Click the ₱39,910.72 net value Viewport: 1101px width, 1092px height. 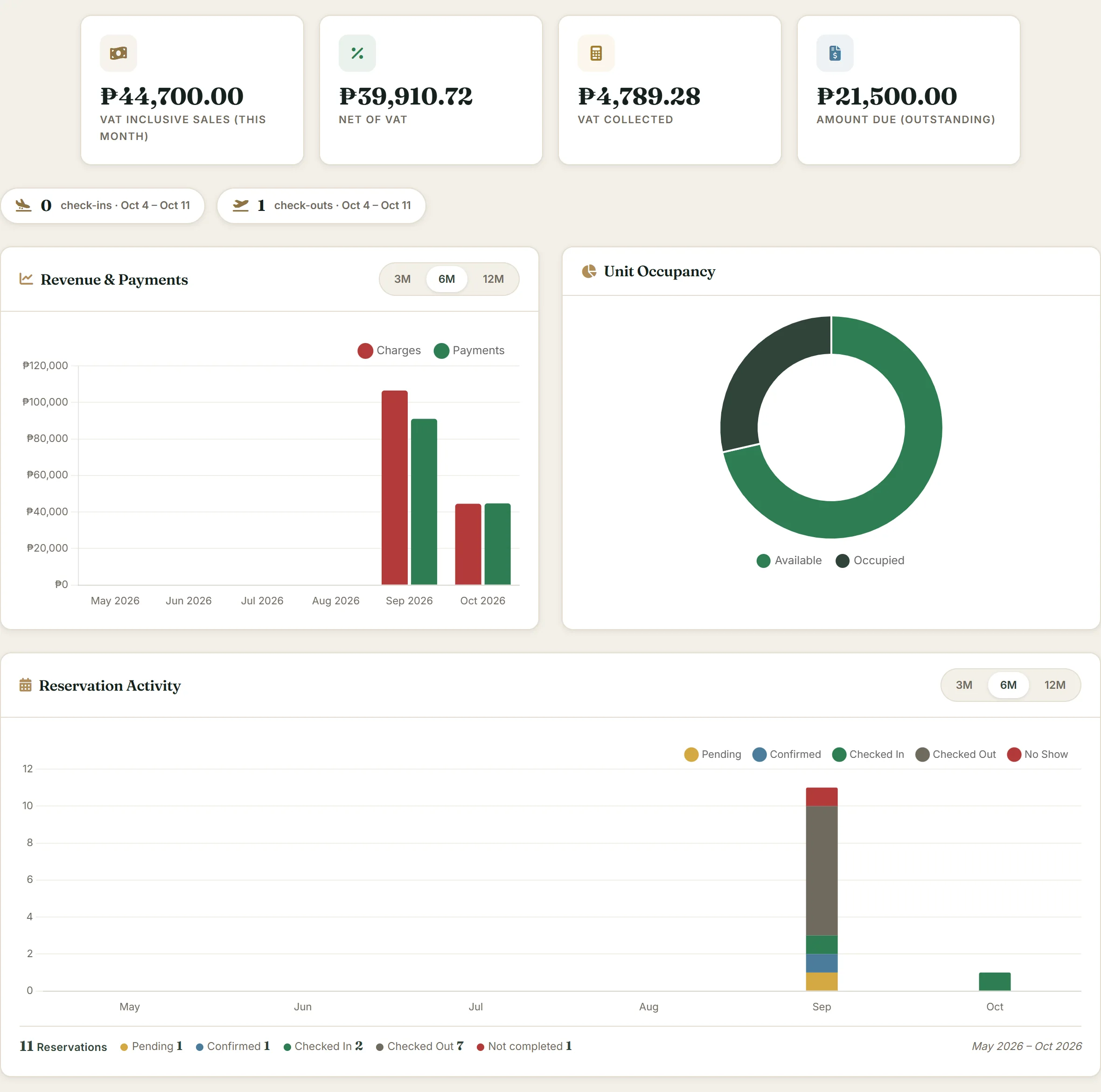[406, 96]
